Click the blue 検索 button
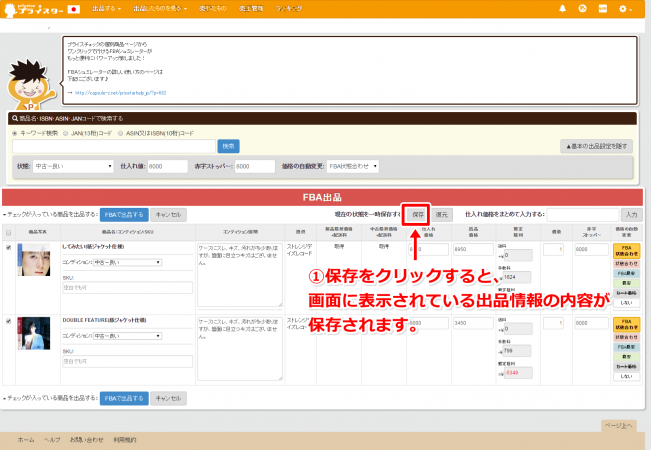 [228, 146]
